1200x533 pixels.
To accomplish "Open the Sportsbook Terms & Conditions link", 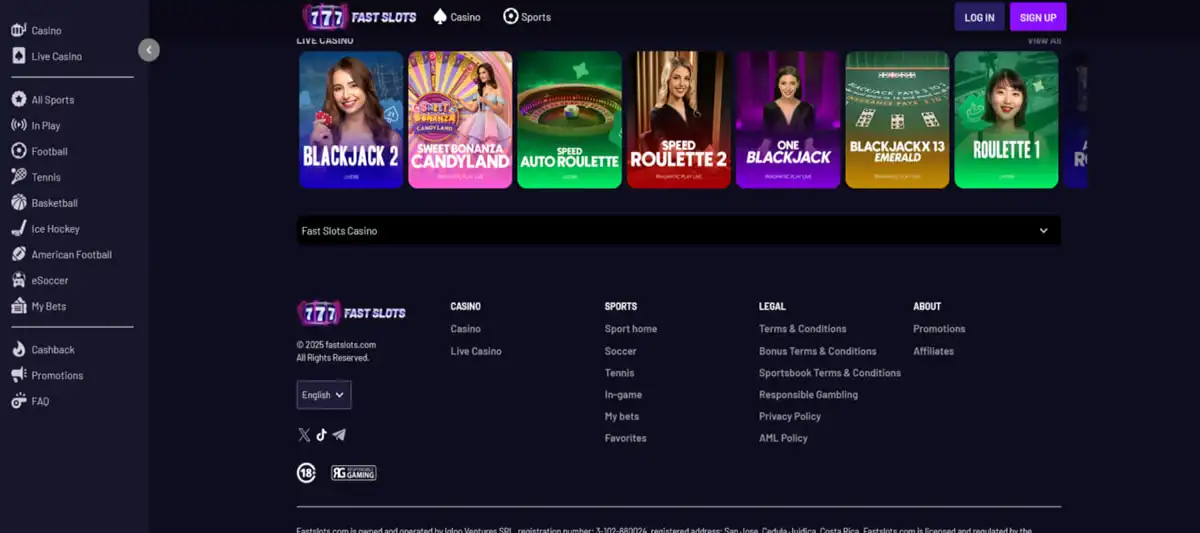I will (830, 373).
